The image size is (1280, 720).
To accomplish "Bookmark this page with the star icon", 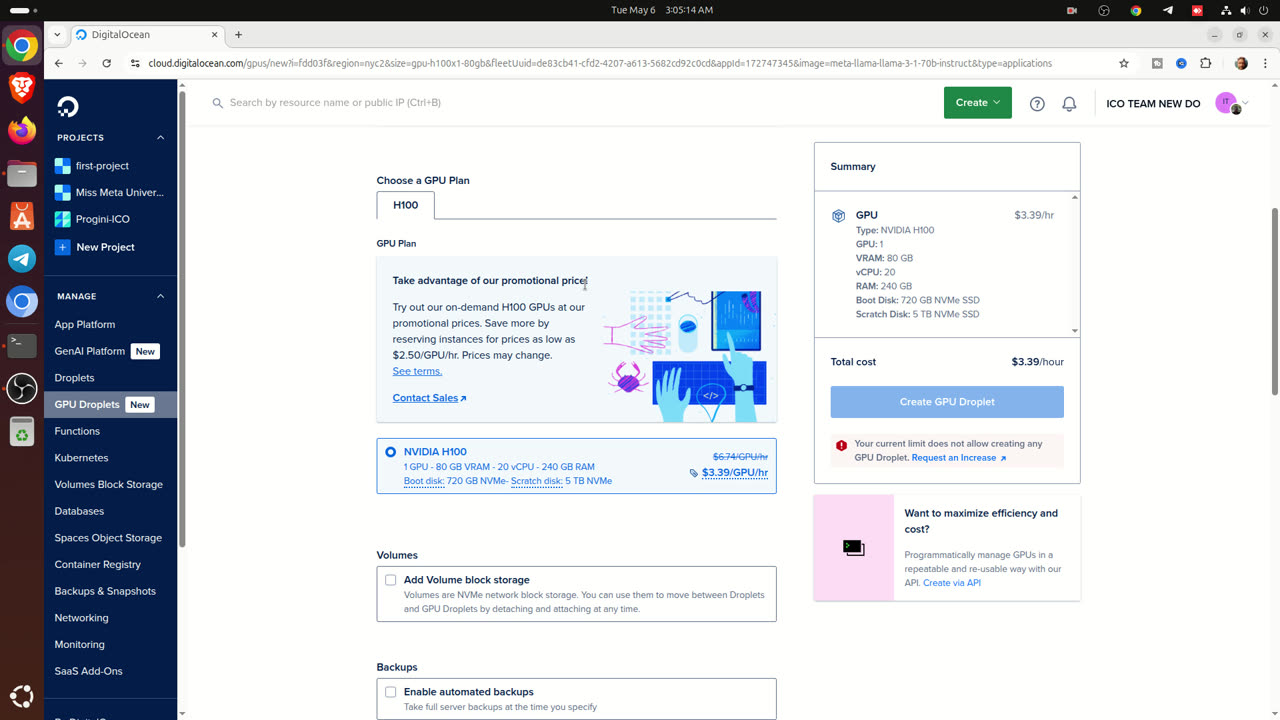I will 1124,63.
